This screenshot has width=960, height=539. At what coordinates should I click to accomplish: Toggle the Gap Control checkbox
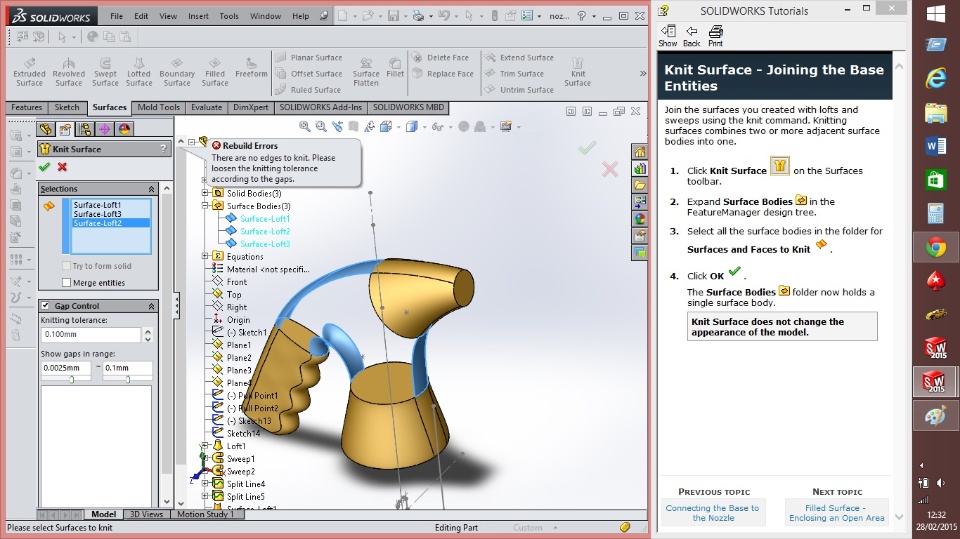coord(45,306)
